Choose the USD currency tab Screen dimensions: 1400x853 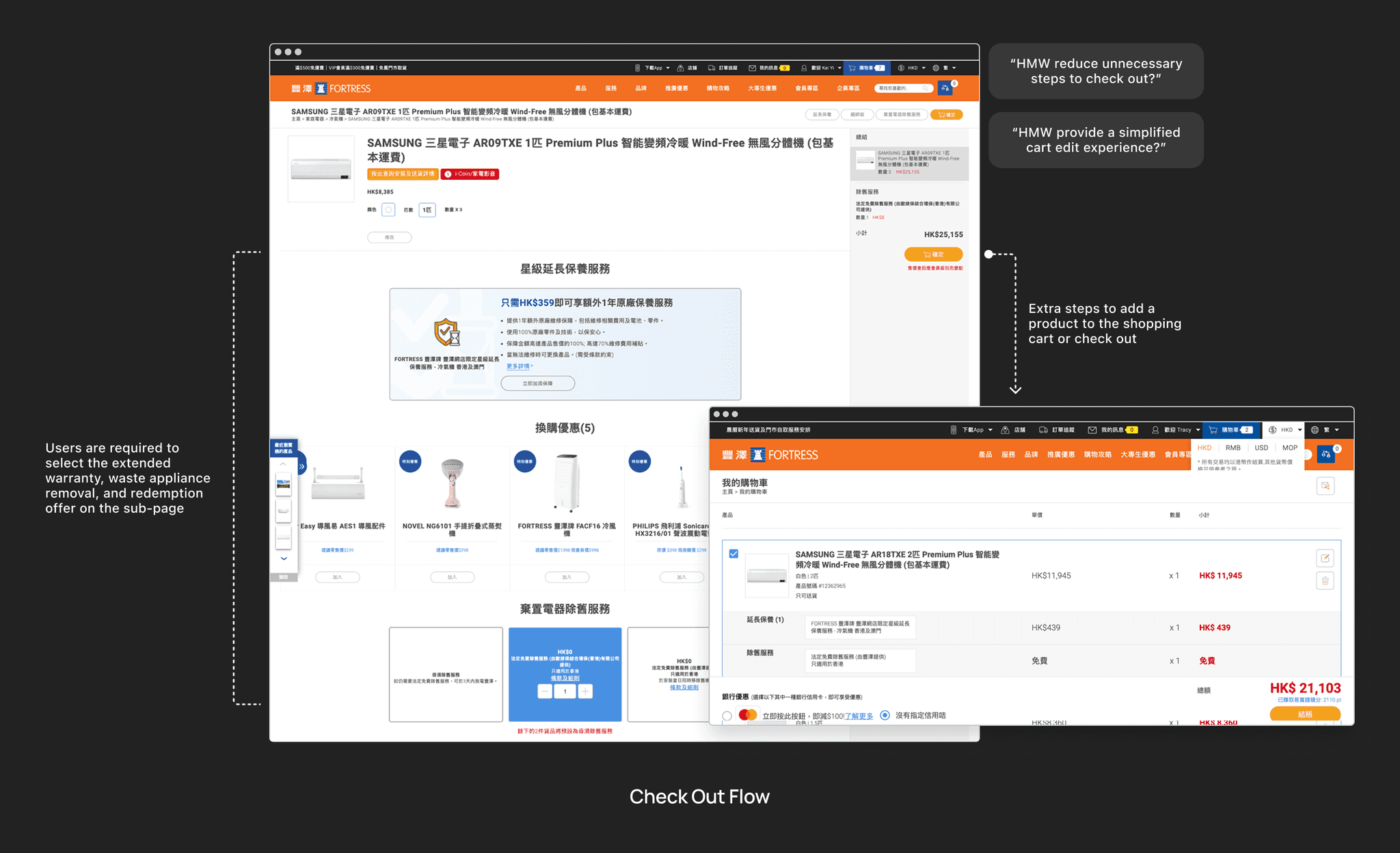pyautogui.click(x=1261, y=448)
